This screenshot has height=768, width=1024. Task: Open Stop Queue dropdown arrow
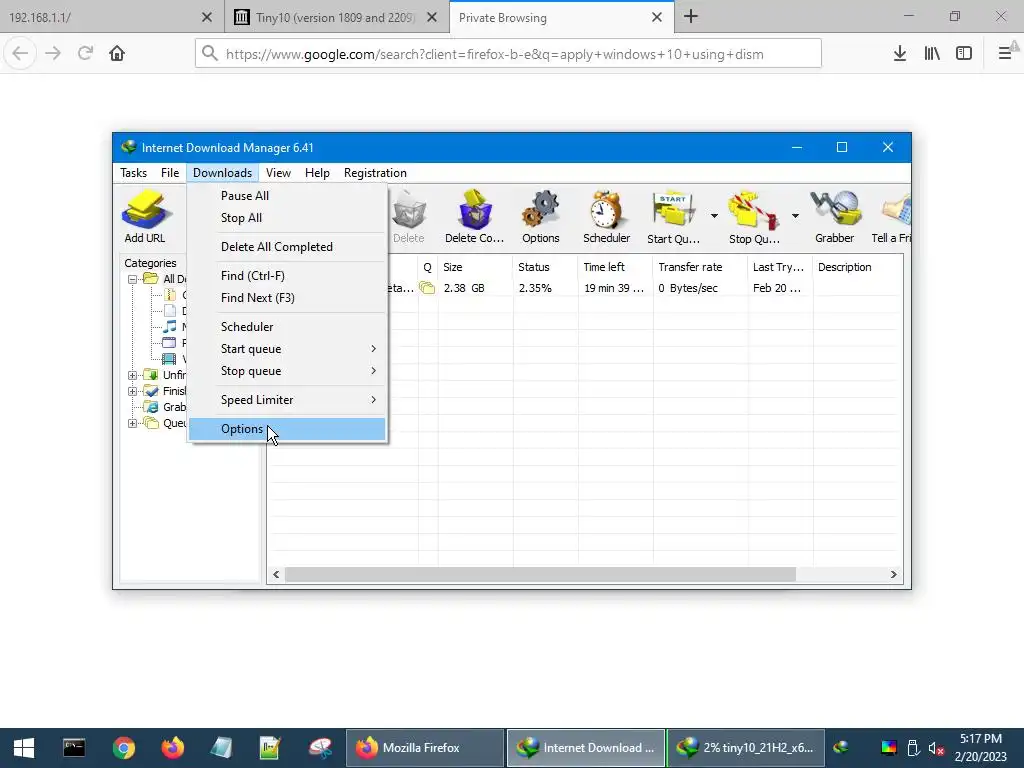(x=795, y=216)
